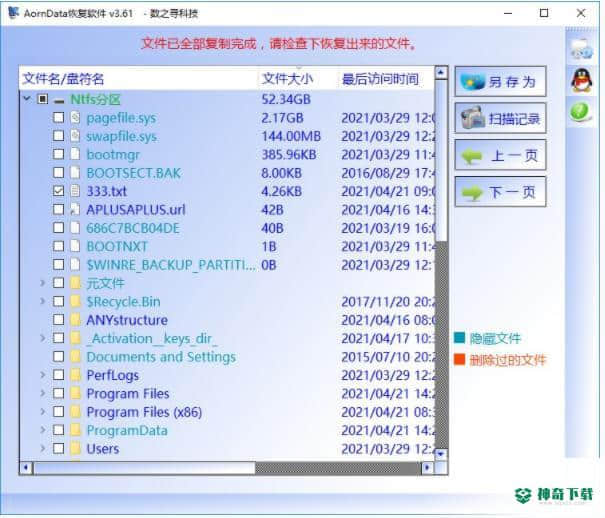Toggle the Ntfs分区 partition checkbox
The width and height of the screenshot is (605, 518).
coord(42,99)
